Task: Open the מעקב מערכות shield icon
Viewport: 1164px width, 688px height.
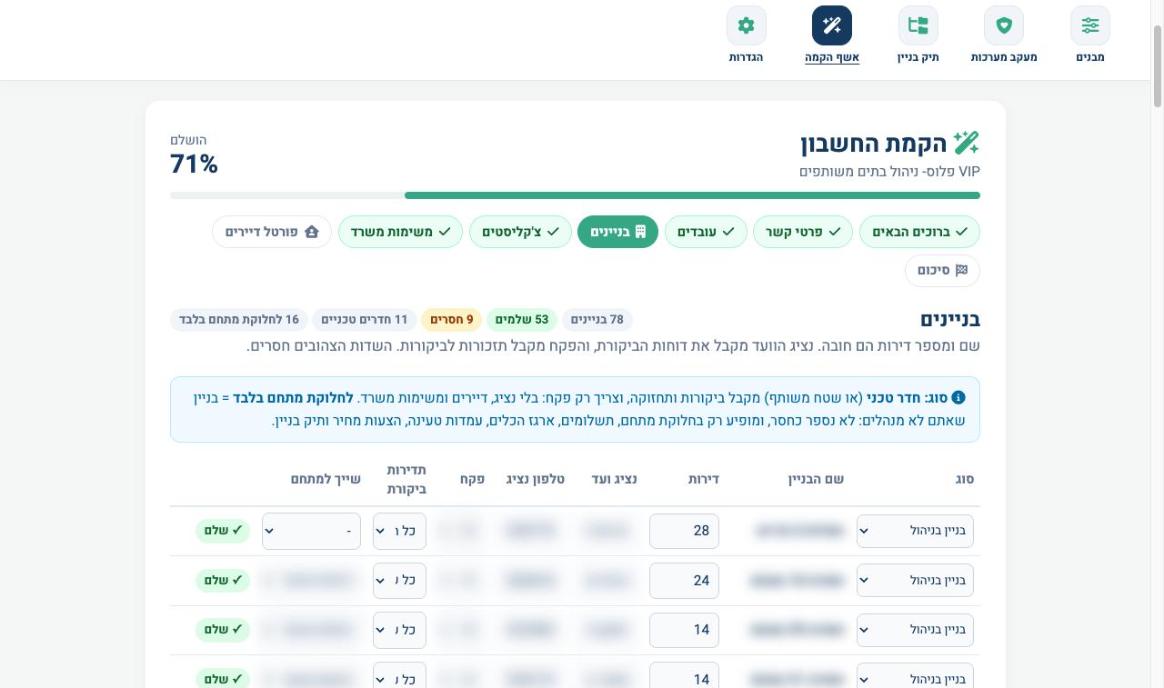Action: (x=1004, y=25)
